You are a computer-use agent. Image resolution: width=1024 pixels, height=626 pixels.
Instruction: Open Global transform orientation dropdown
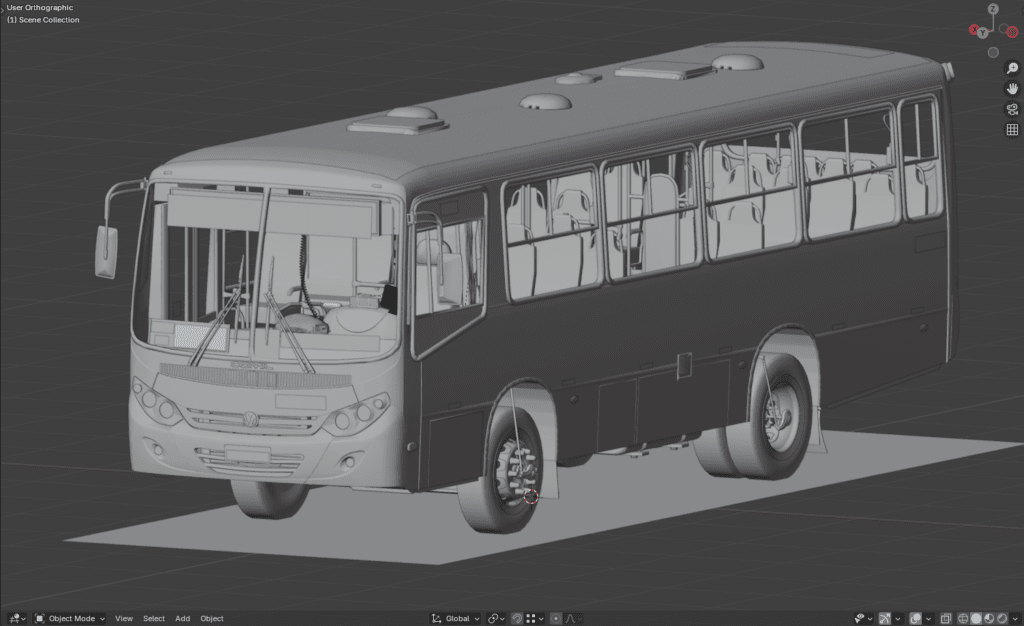click(x=456, y=618)
